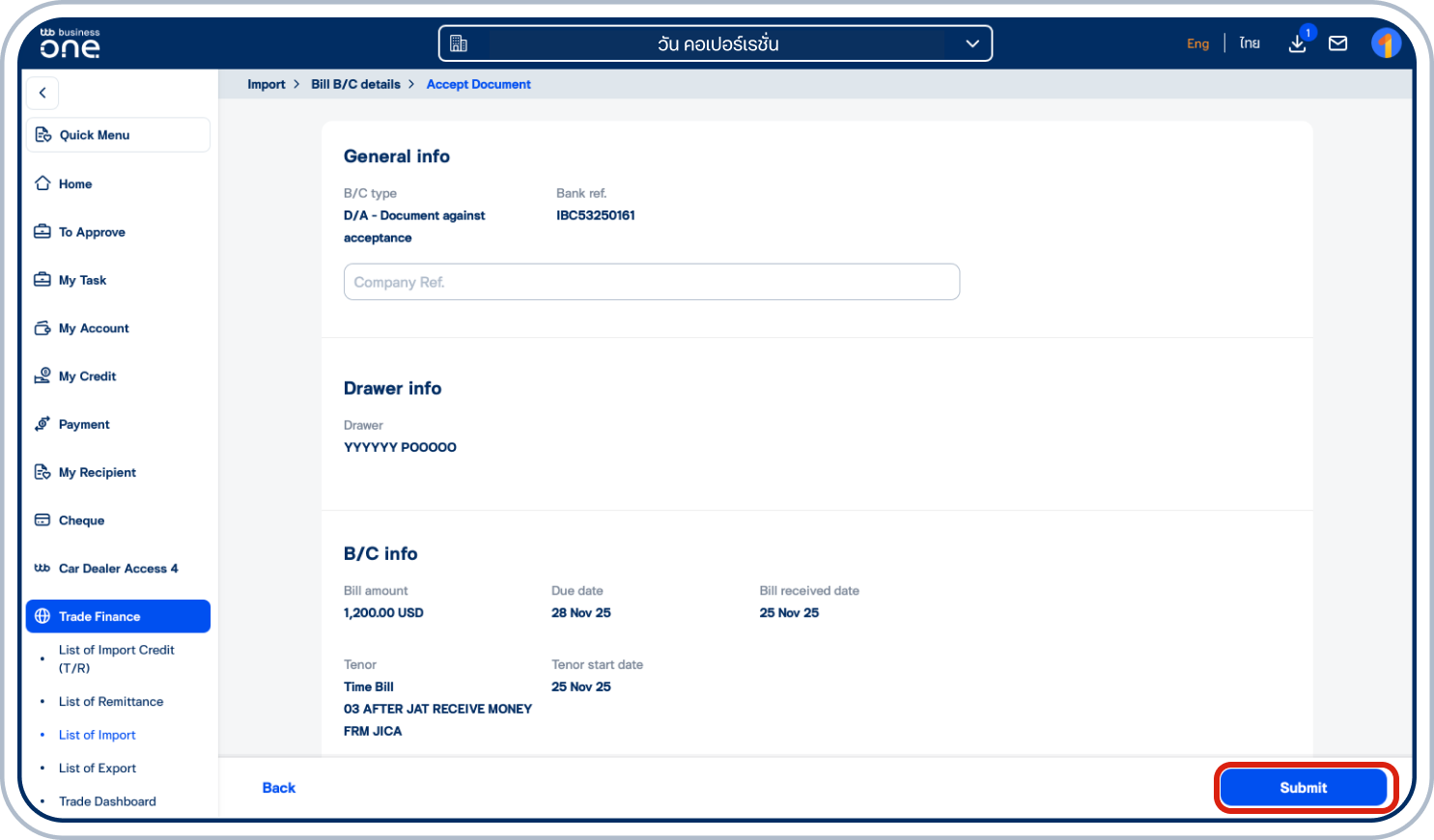Image resolution: width=1434 pixels, height=840 pixels.
Task: Navigate to Bill B/C details breadcrumb
Action: 355,84
